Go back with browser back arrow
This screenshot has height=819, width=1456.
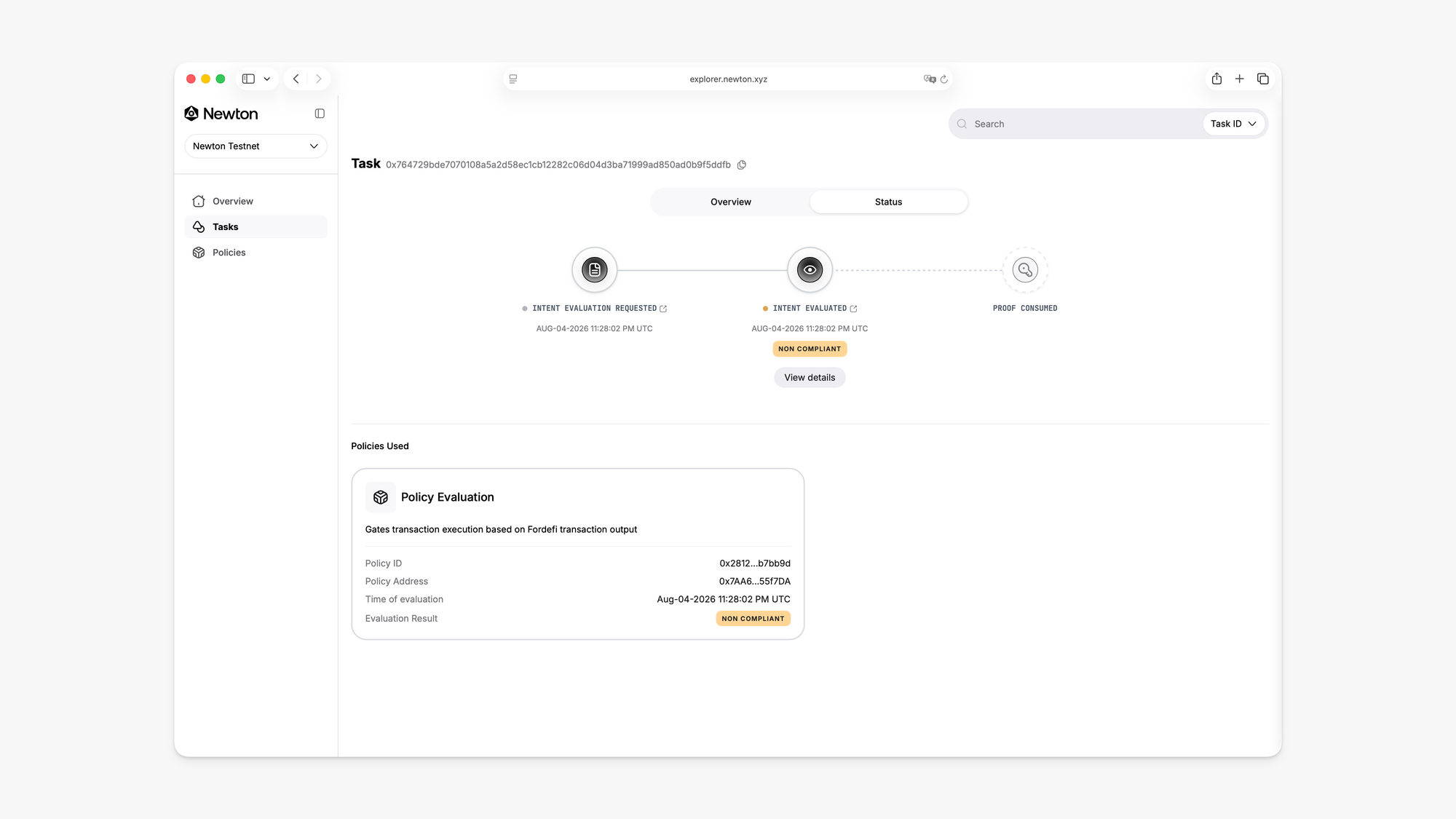[x=296, y=79]
